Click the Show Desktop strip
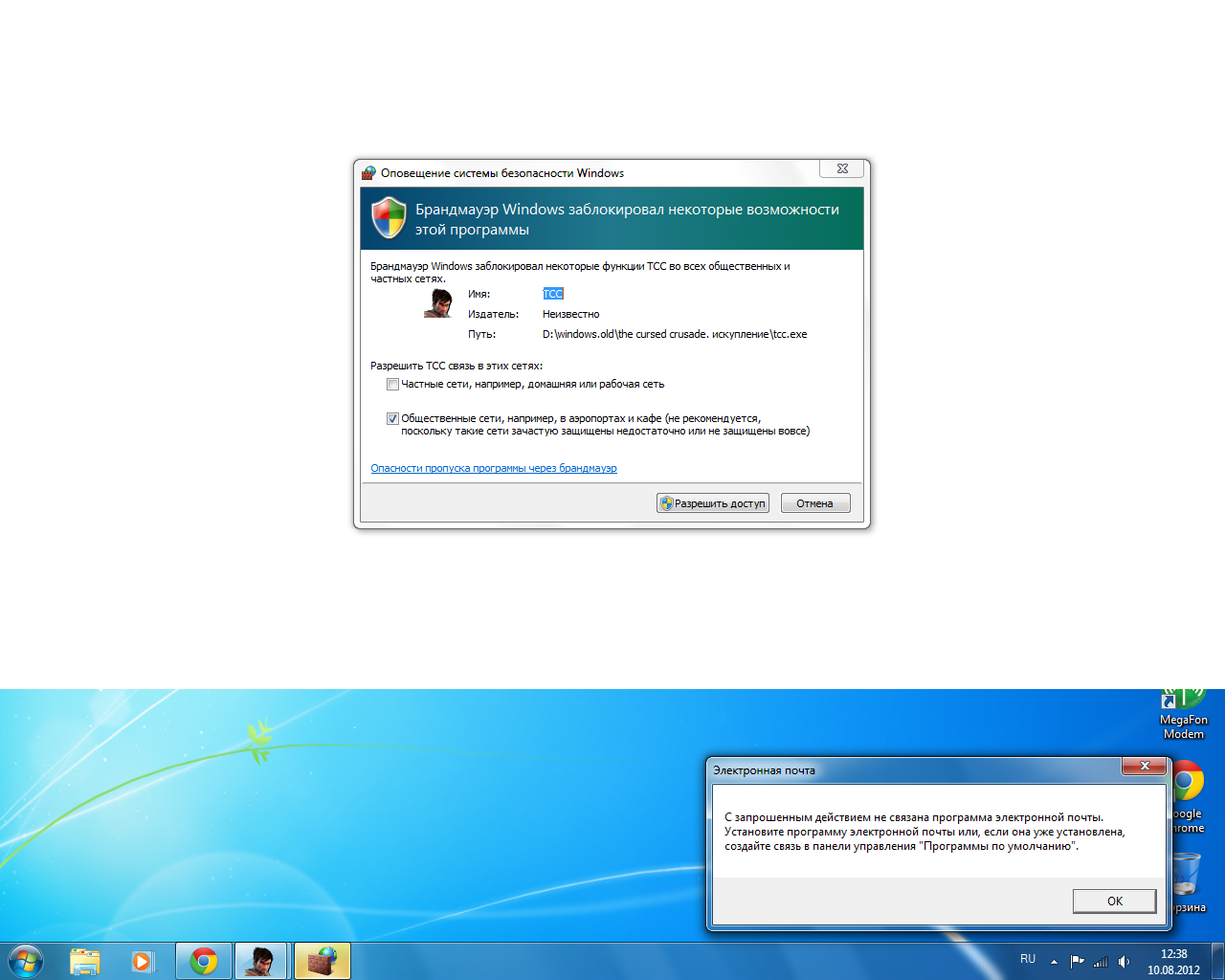The width and height of the screenshot is (1225, 980). coord(1217,961)
